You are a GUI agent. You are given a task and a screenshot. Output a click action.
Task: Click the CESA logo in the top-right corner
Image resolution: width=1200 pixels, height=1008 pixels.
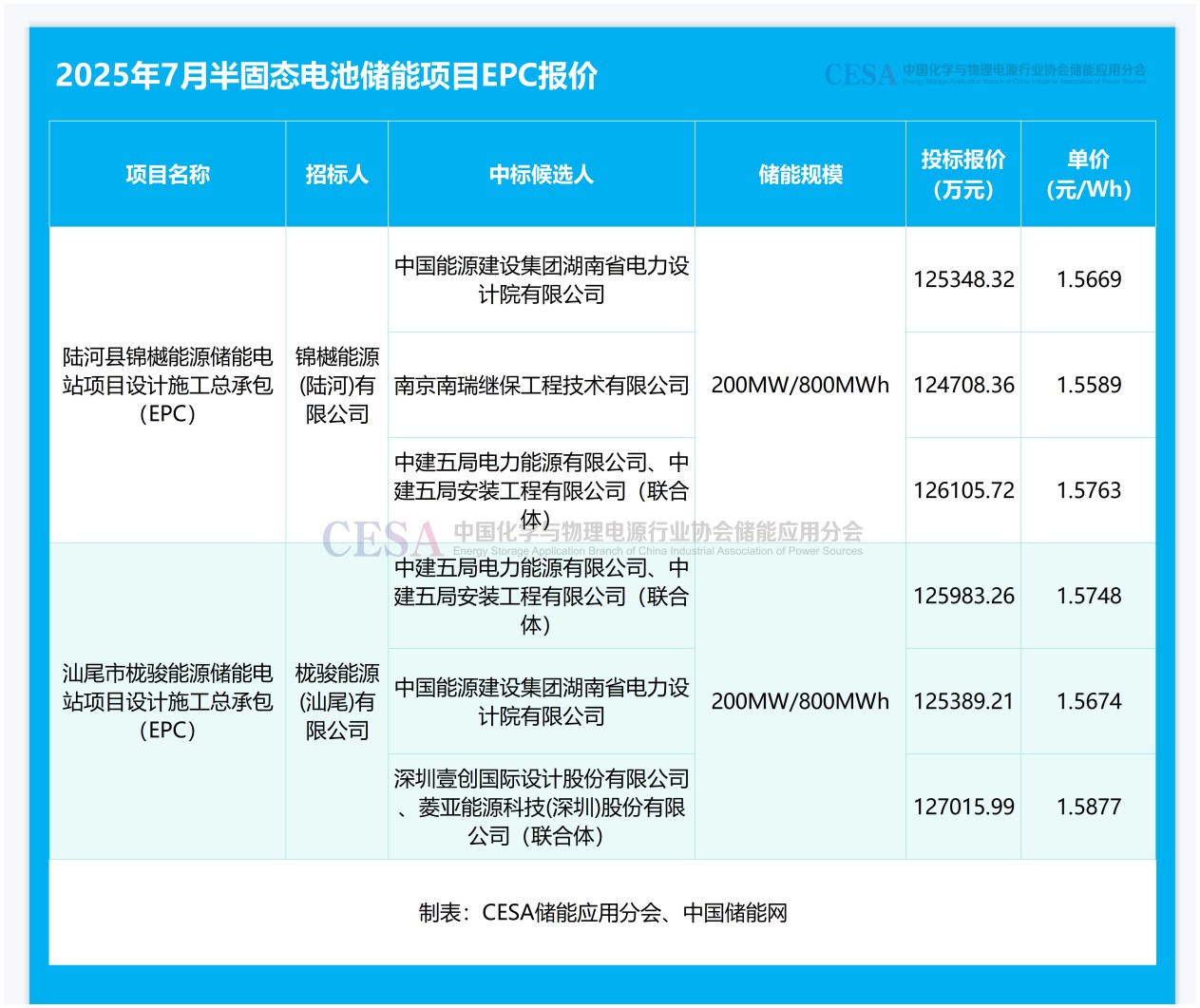(x=984, y=74)
